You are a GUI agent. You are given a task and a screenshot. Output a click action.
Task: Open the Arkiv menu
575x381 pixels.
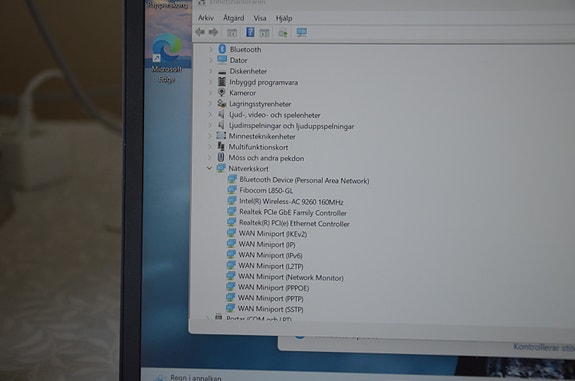pos(206,18)
